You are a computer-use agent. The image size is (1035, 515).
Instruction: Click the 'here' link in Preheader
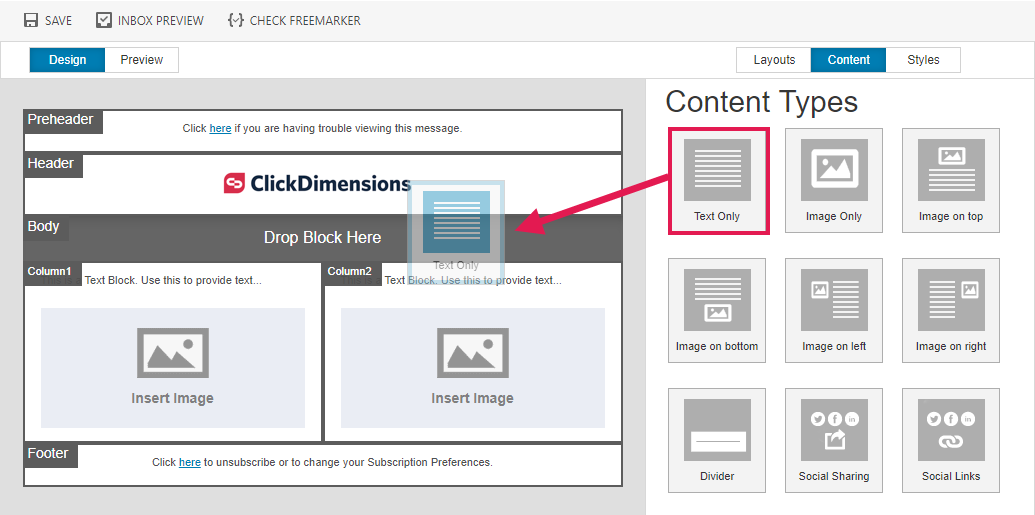tap(220, 129)
